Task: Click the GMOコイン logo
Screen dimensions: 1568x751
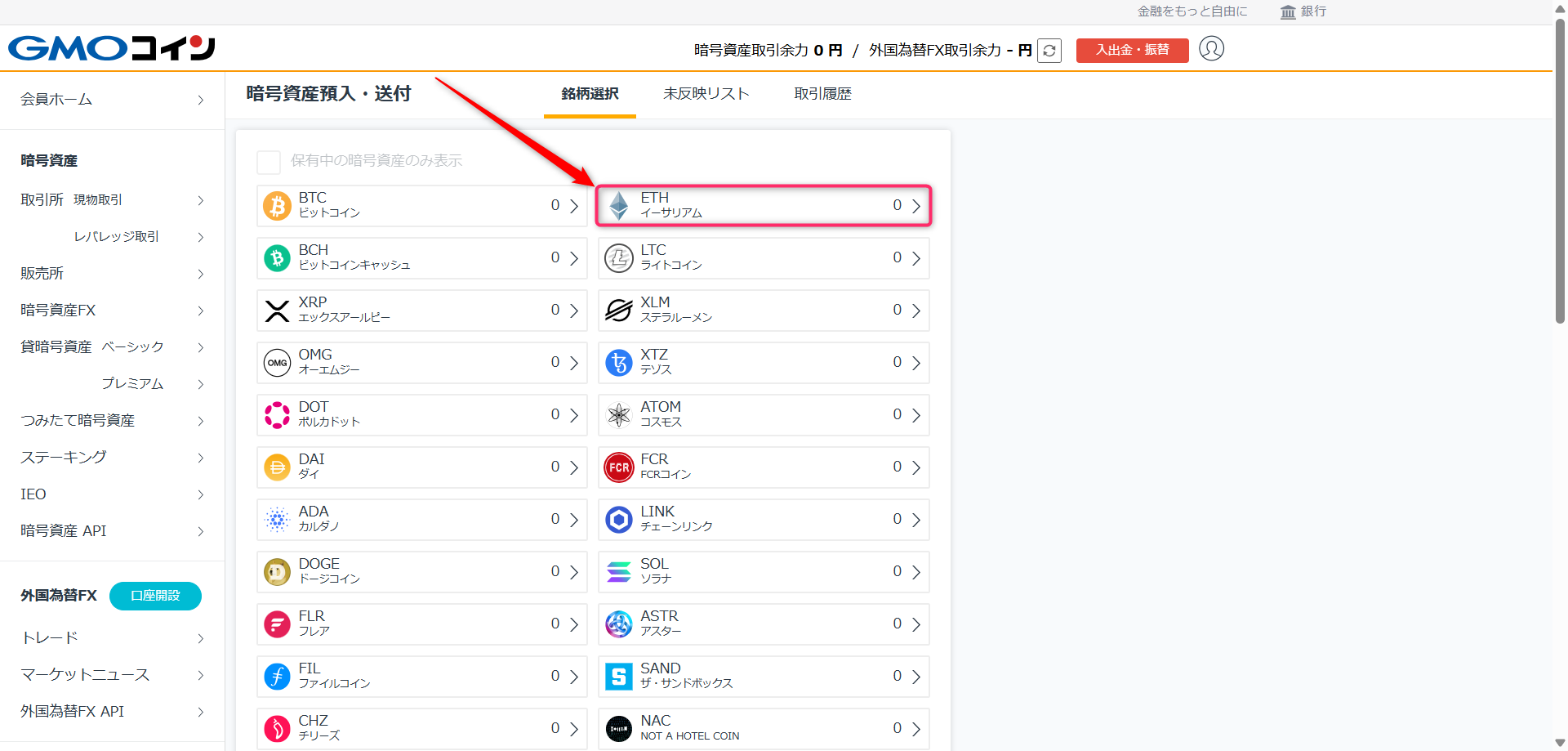Action: 112,48
